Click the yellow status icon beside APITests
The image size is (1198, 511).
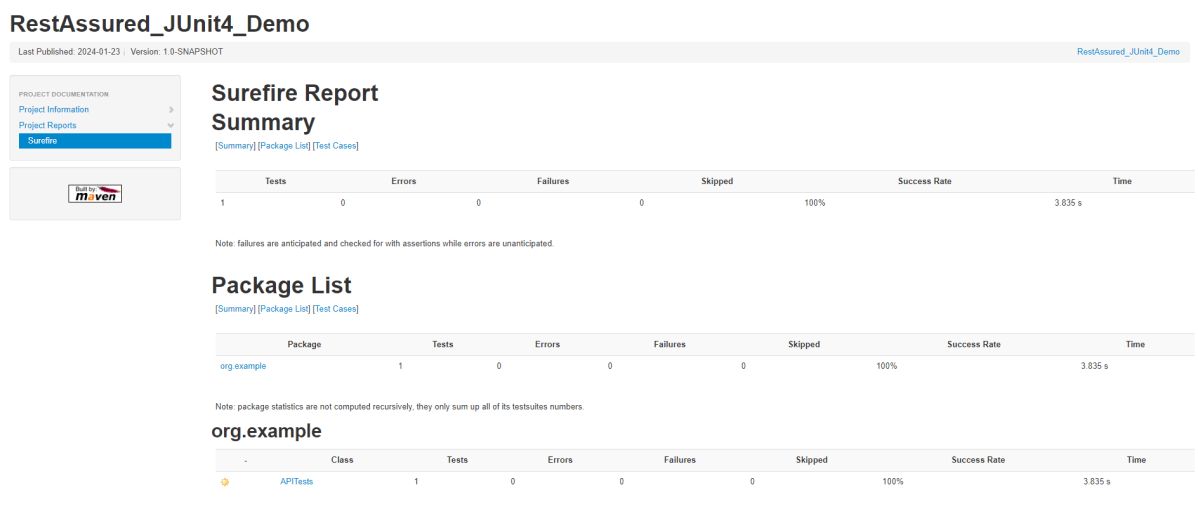pos(225,482)
